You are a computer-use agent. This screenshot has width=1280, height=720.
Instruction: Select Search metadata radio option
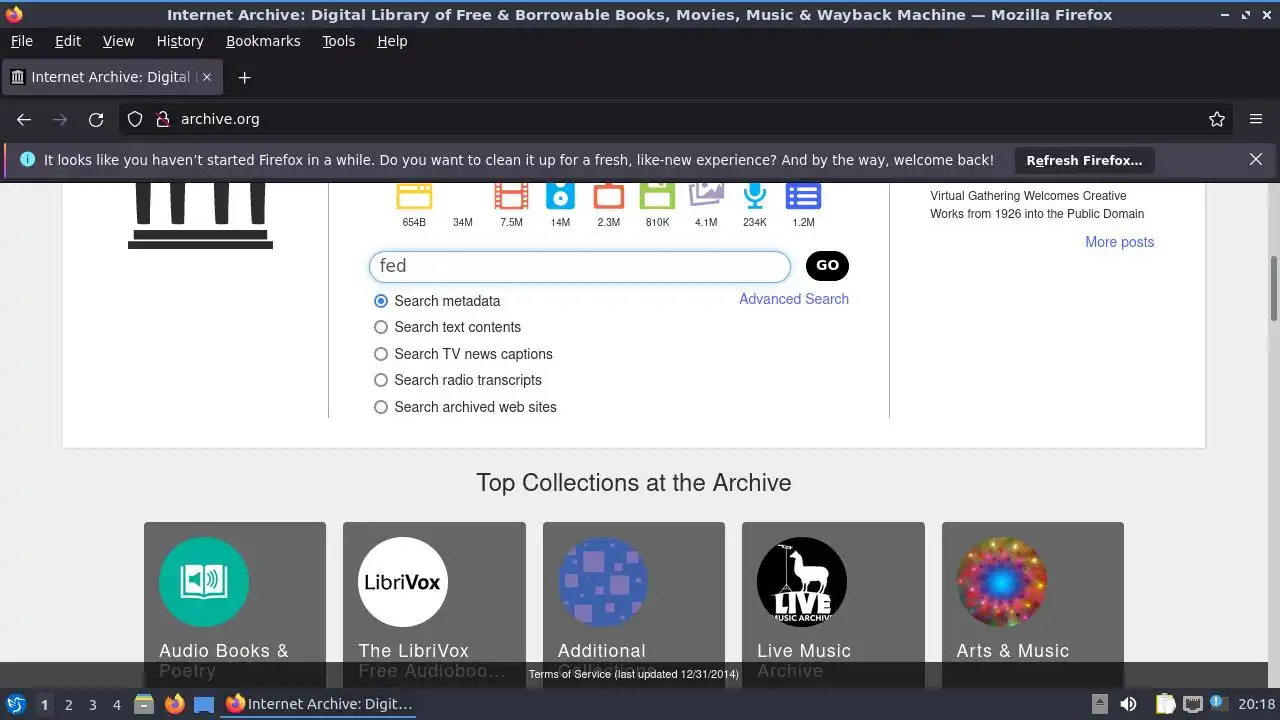click(380, 301)
